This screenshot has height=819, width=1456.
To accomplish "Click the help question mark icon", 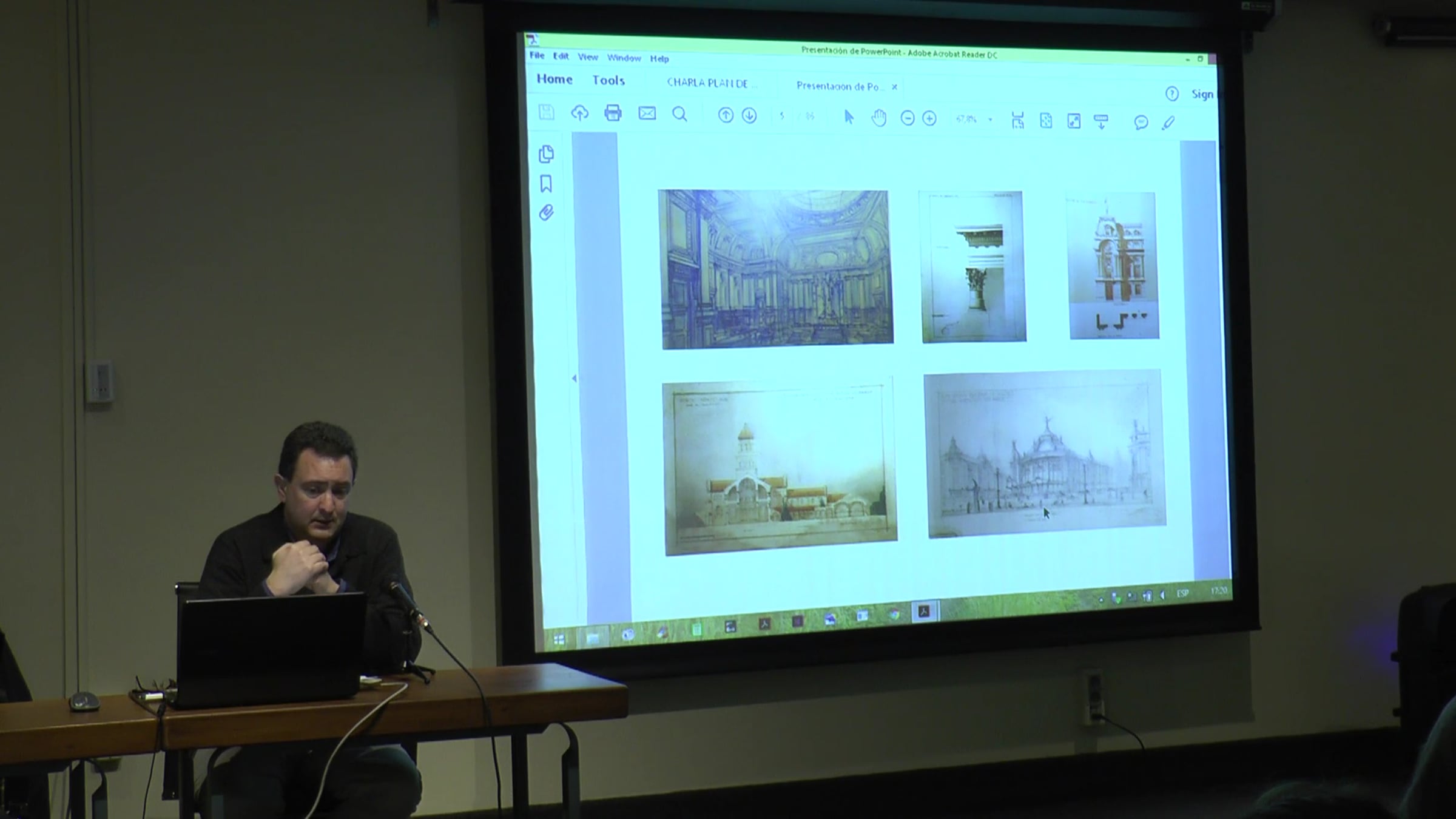I will 1171,93.
